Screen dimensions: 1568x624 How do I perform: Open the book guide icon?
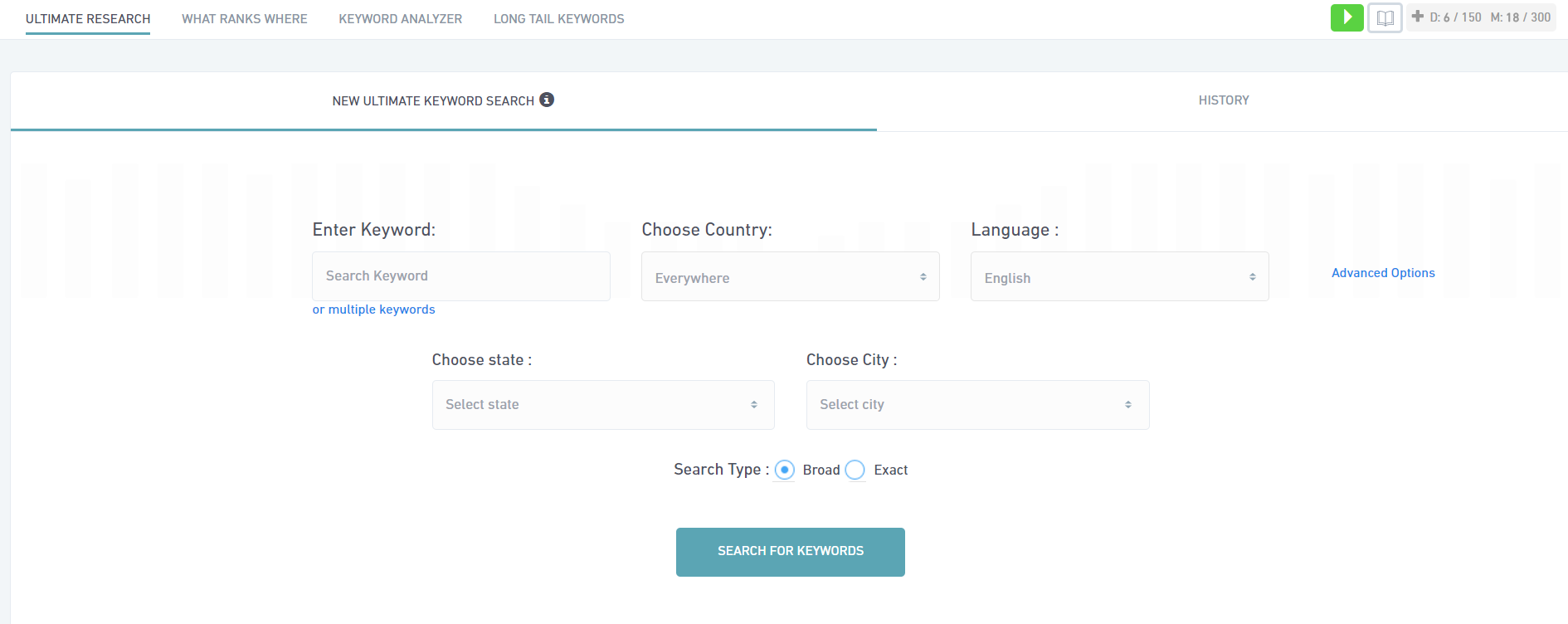(x=1385, y=17)
